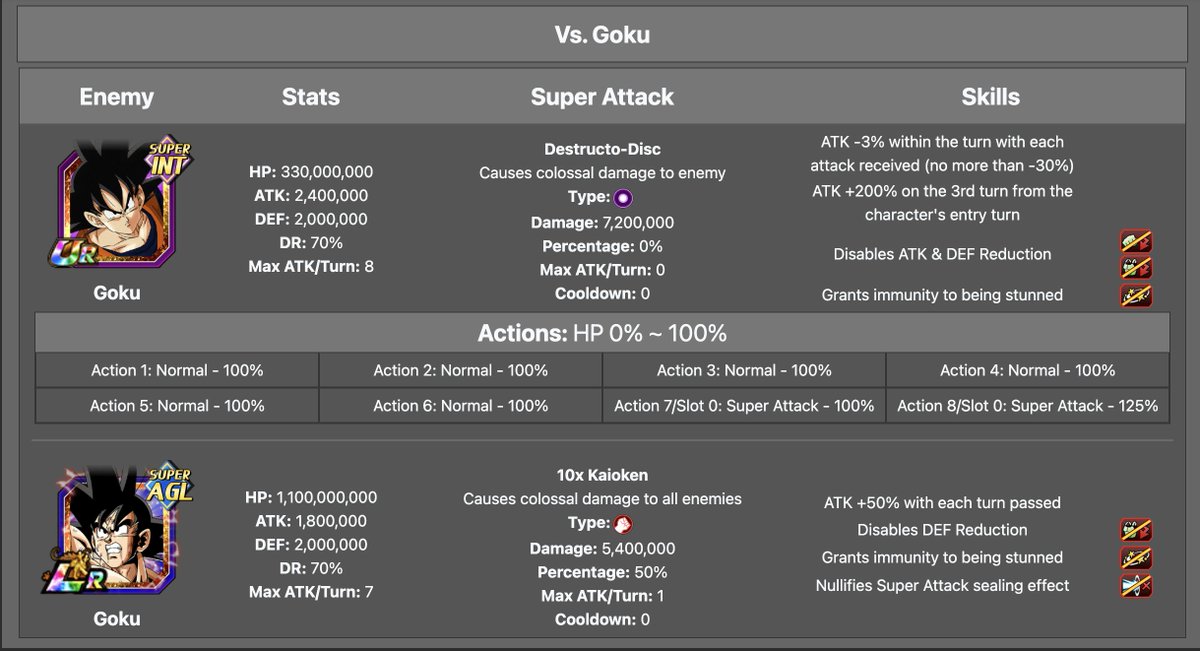Click the purple Destructo-Disc type icon

point(622,197)
